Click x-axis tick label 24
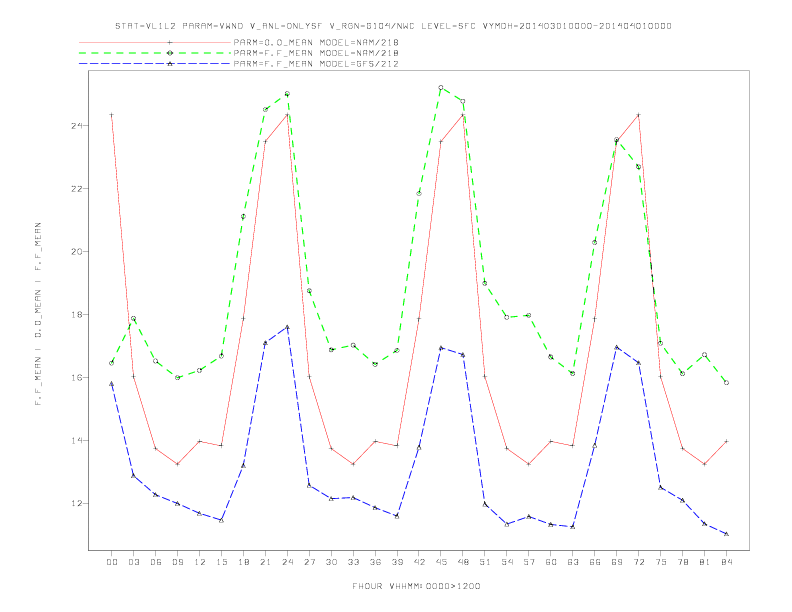 point(287,562)
